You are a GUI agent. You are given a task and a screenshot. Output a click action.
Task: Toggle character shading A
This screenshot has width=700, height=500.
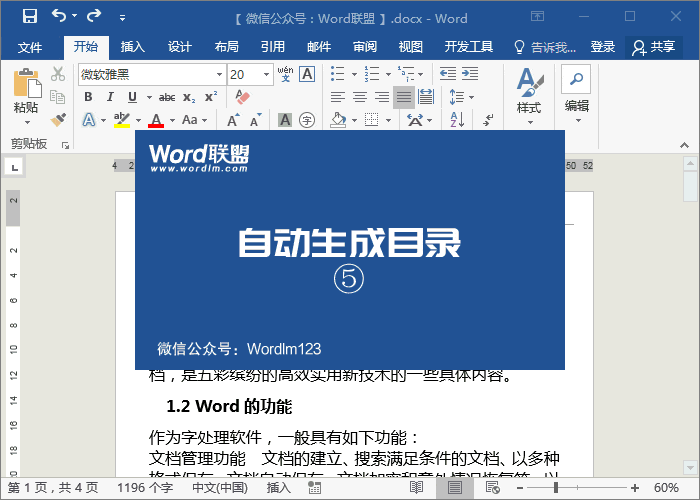tap(285, 120)
